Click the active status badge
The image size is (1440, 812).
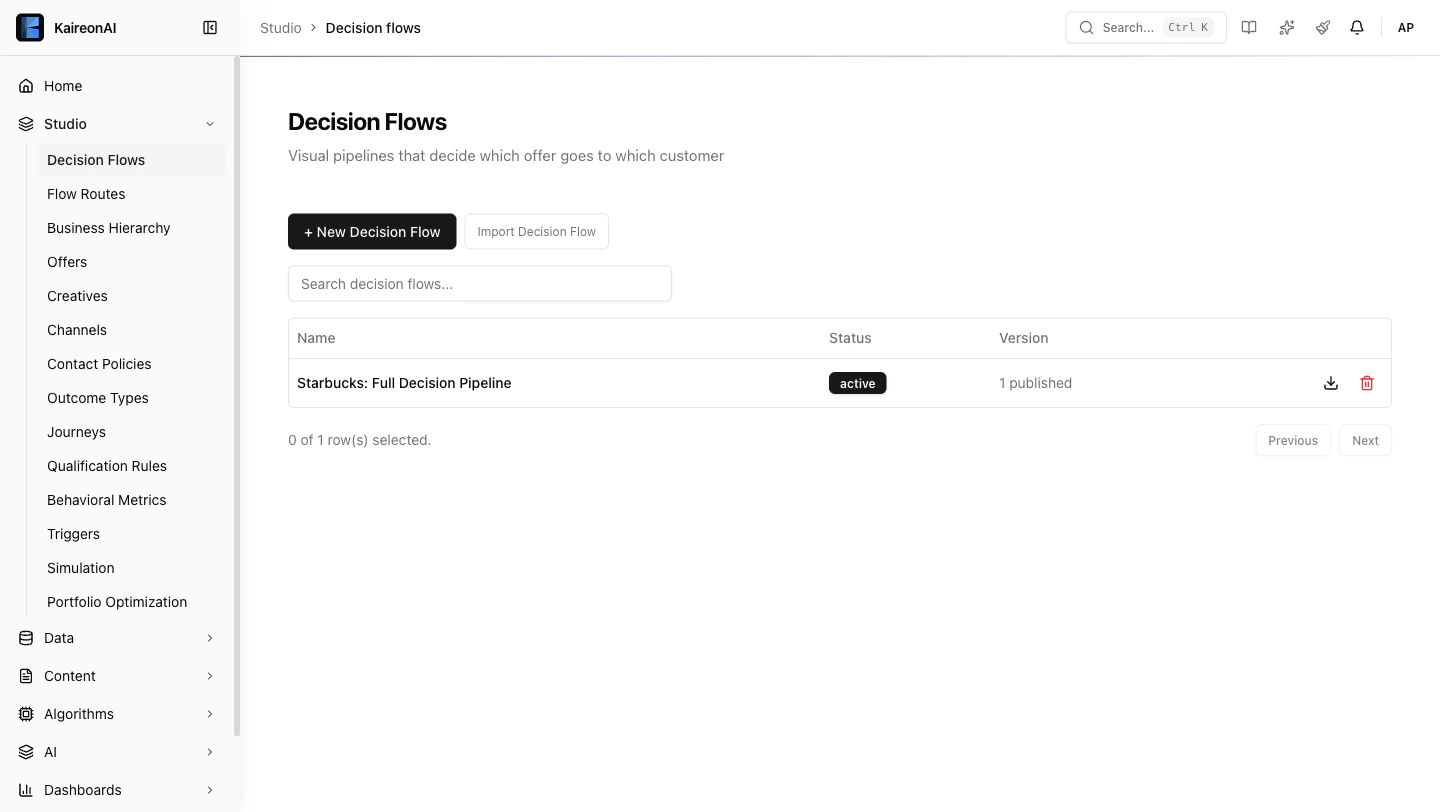(857, 383)
